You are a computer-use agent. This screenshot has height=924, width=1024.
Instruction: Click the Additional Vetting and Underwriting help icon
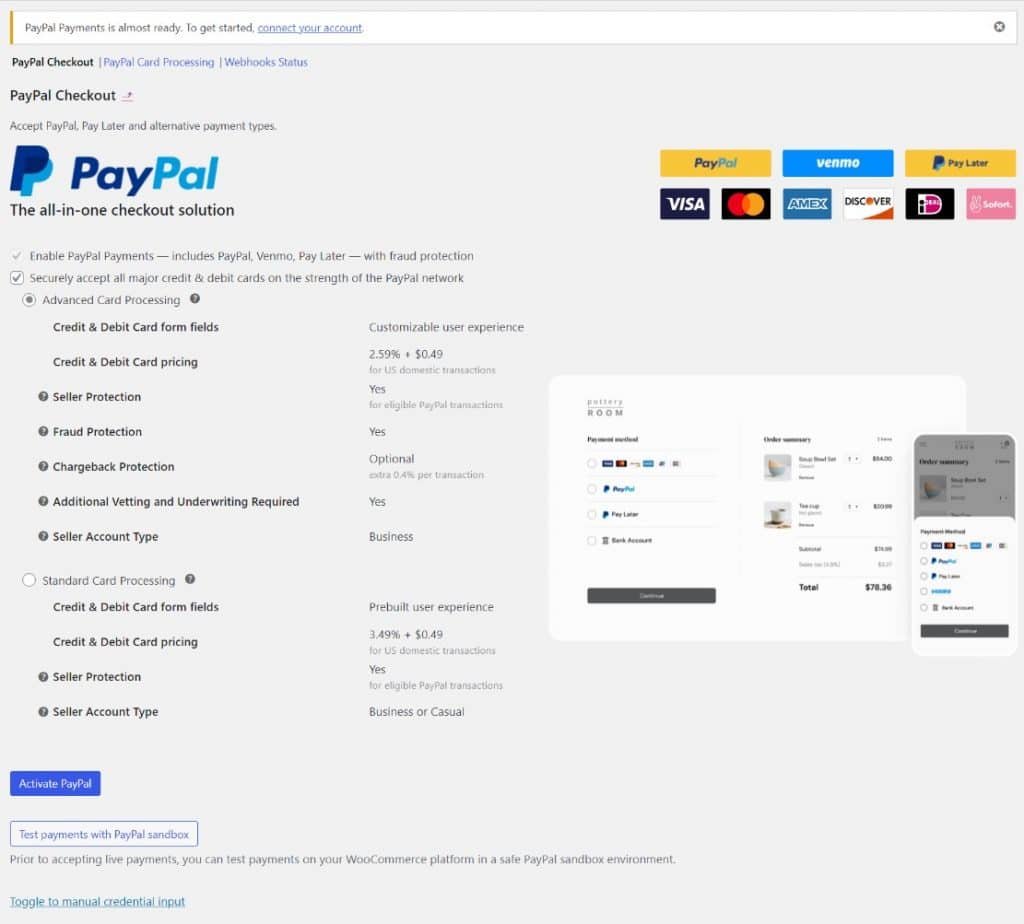pyautogui.click(x=43, y=501)
